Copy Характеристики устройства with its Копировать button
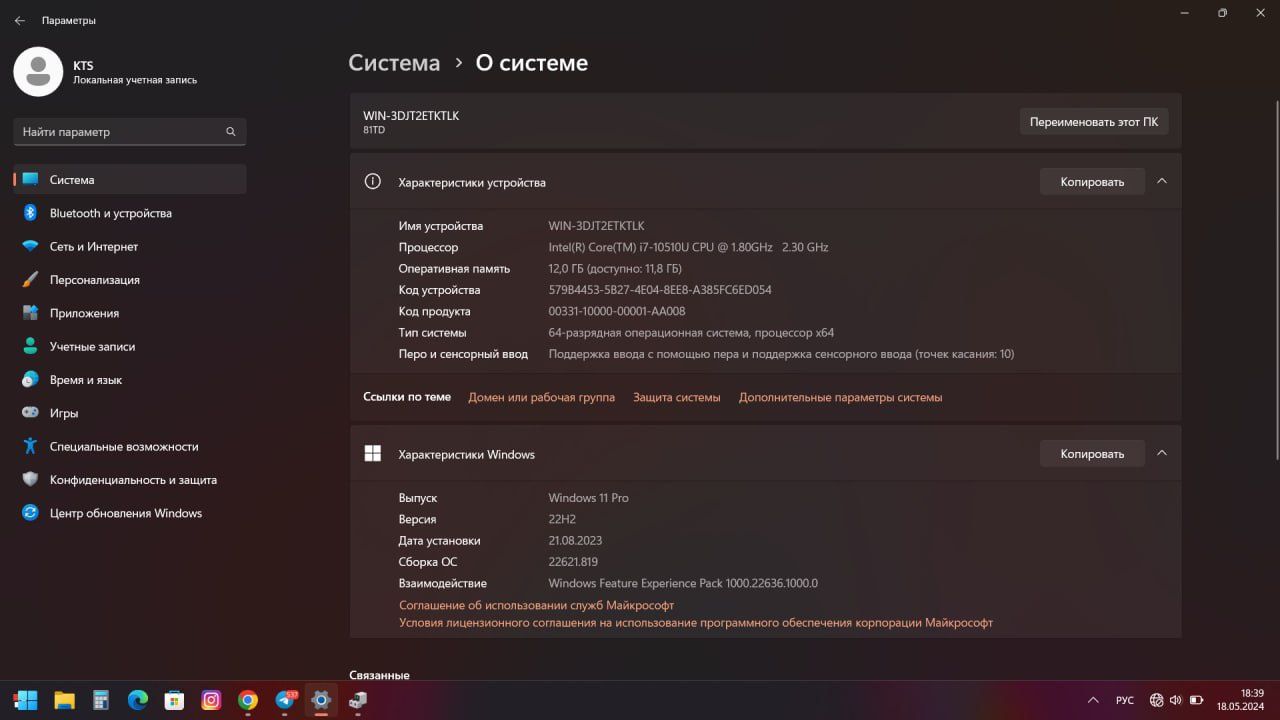 click(x=1092, y=182)
